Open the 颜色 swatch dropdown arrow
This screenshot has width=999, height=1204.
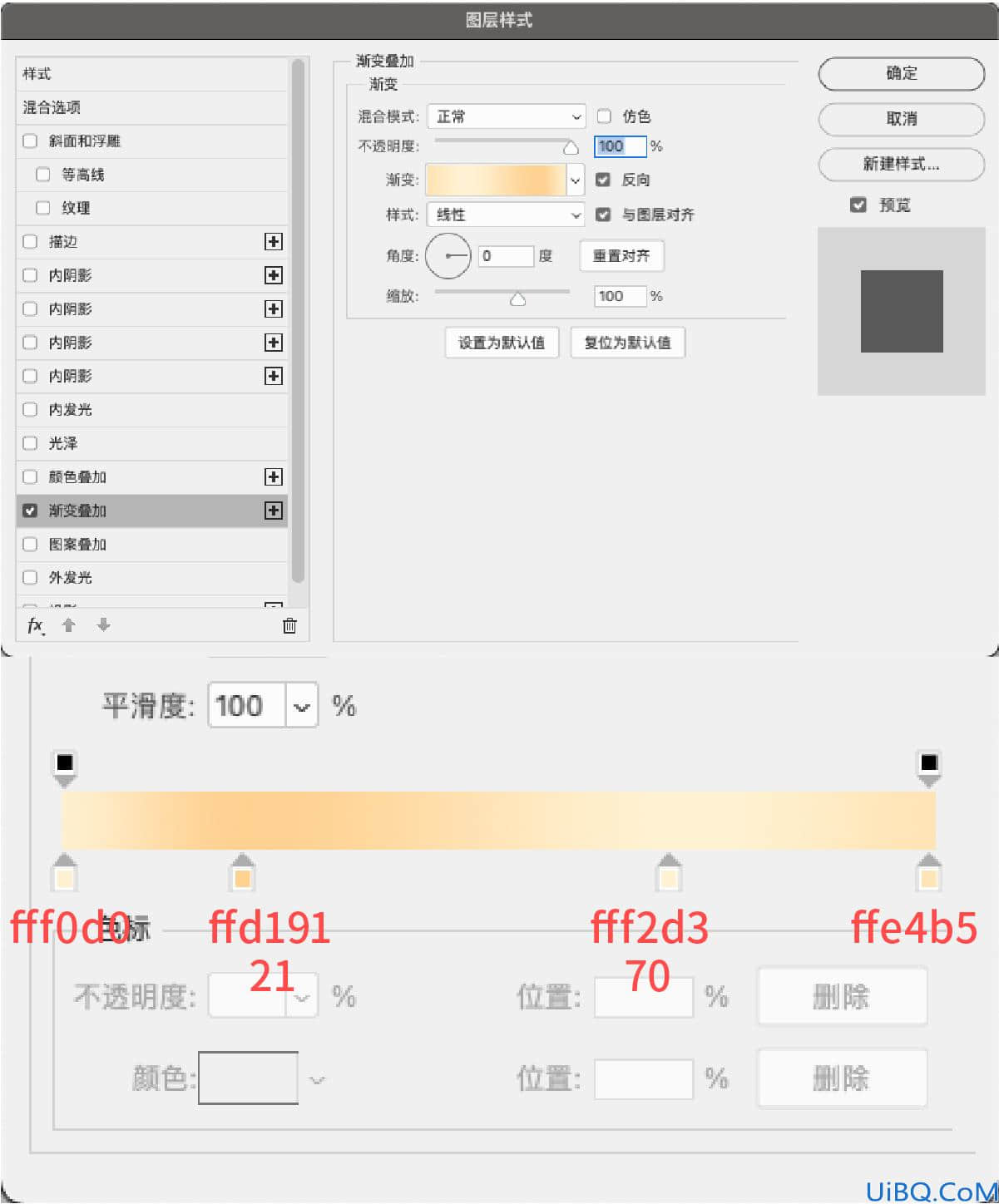[317, 1080]
